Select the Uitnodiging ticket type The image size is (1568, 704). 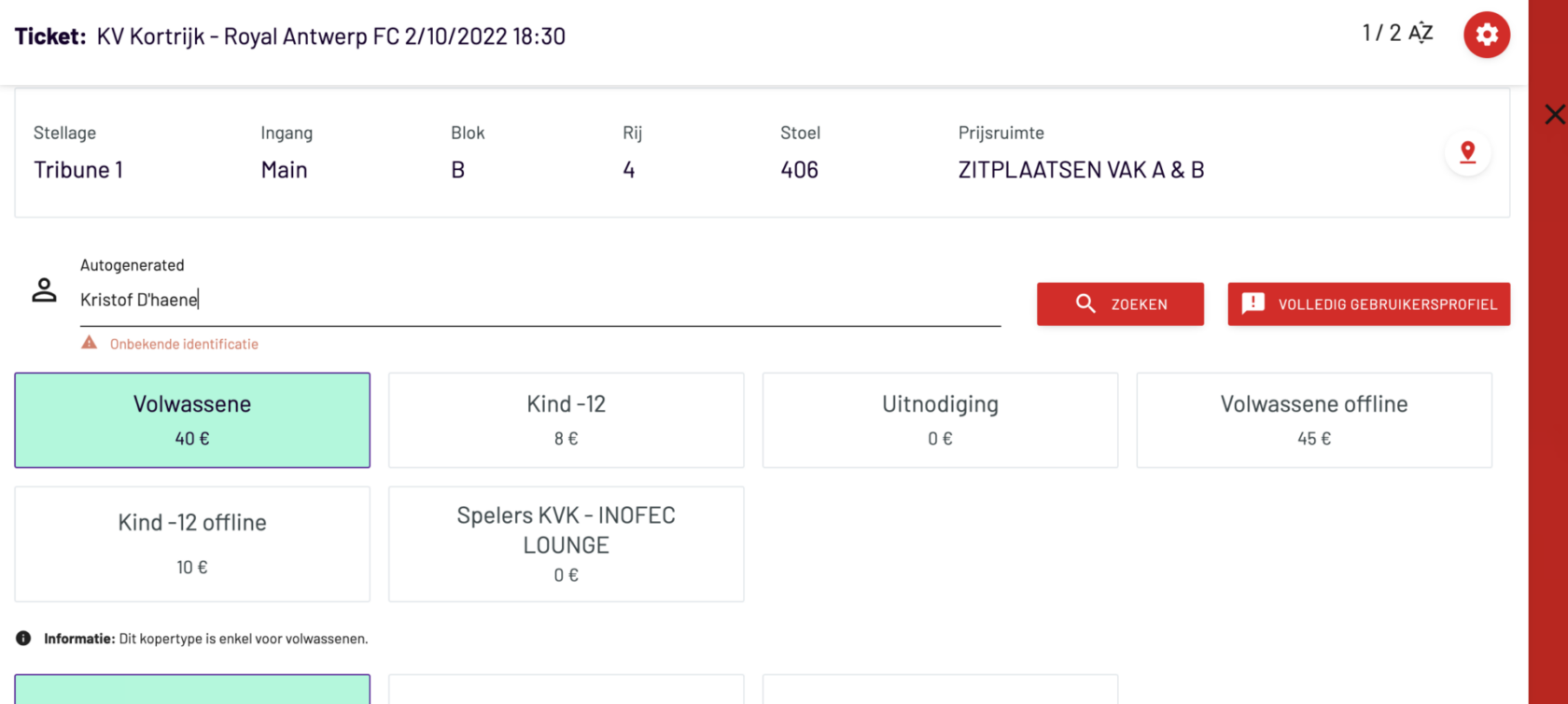pos(940,419)
